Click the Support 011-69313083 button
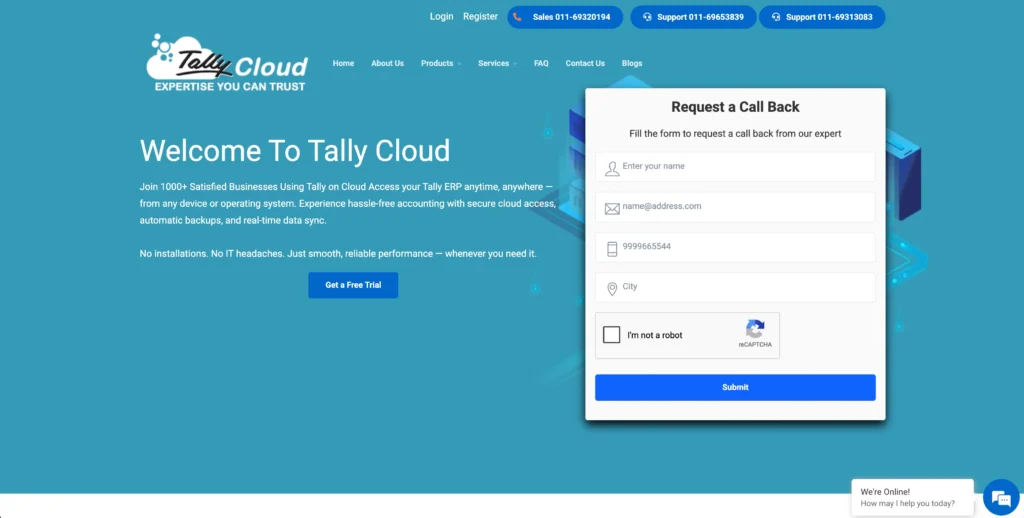 click(822, 17)
